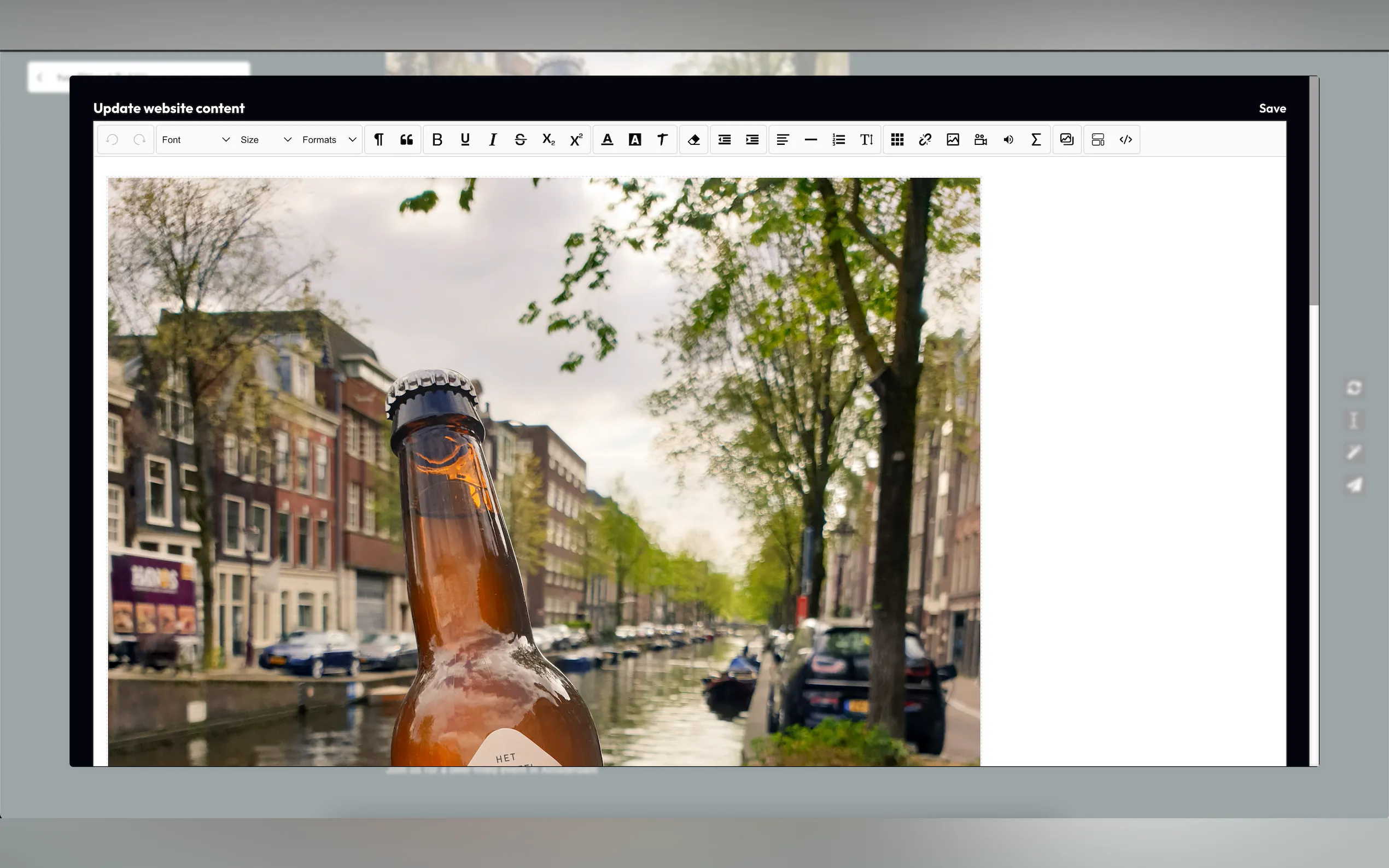Click the insert link icon

point(925,139)
